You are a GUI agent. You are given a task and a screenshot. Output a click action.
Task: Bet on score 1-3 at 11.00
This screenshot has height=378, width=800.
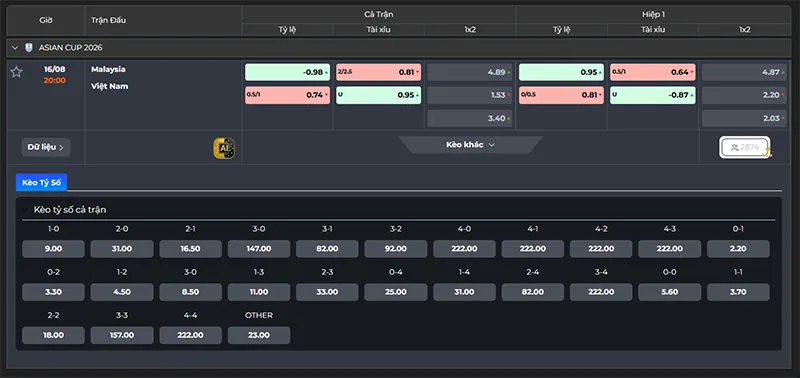click(x=259, y=292)
